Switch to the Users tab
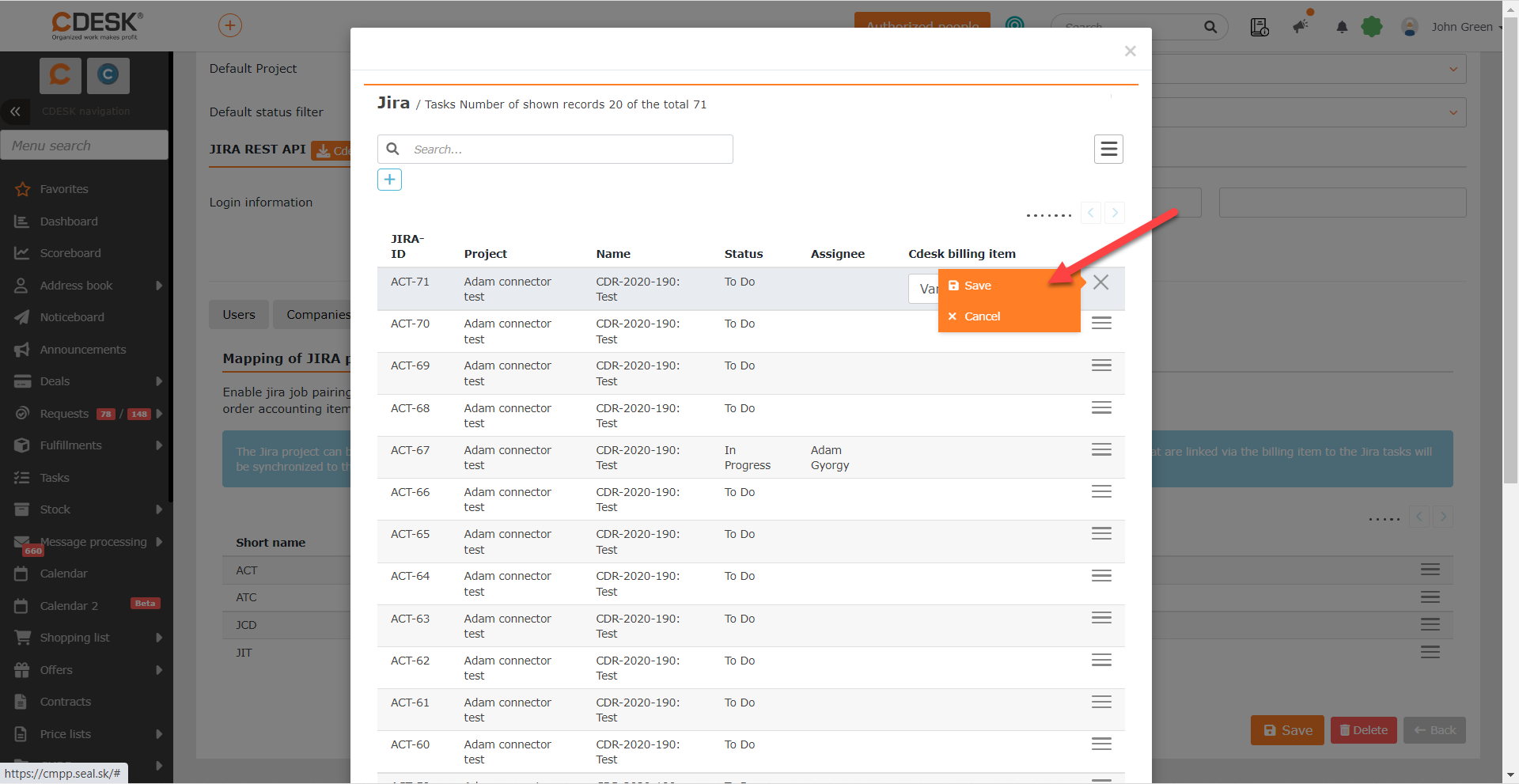The image size is (1519, 784). point(239,315)
